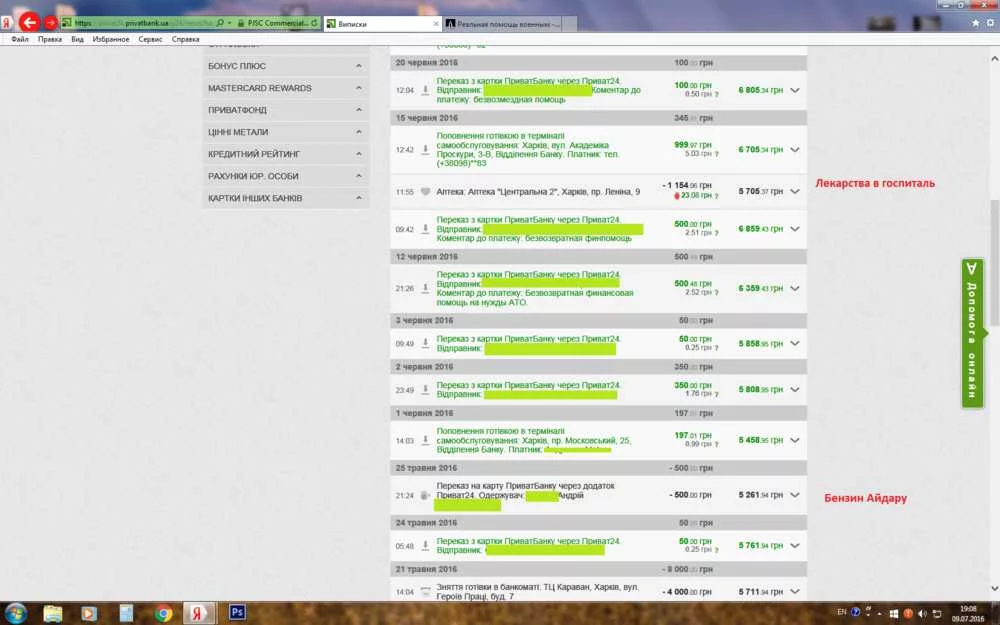Click the icon of 21:24 outgoing transfer
Image resolution: width=1000 pixels, height=625 pixels.
click(x=425, y=495)
